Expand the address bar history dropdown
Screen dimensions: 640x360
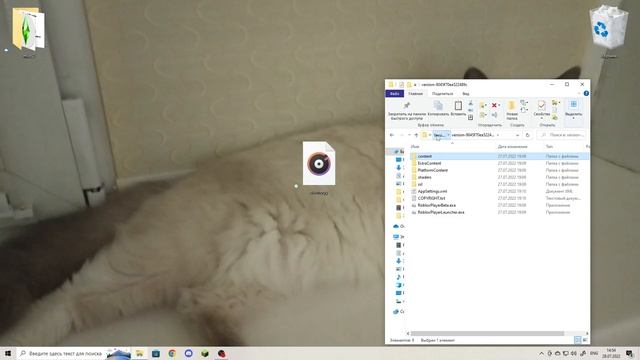518,135
